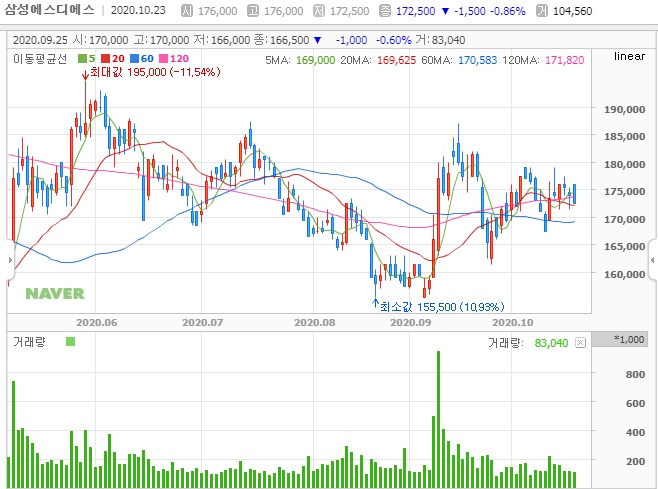This screenshot has width=658, height=489.
Task: Click the 이동평균선 legend label
Action: 40,59
